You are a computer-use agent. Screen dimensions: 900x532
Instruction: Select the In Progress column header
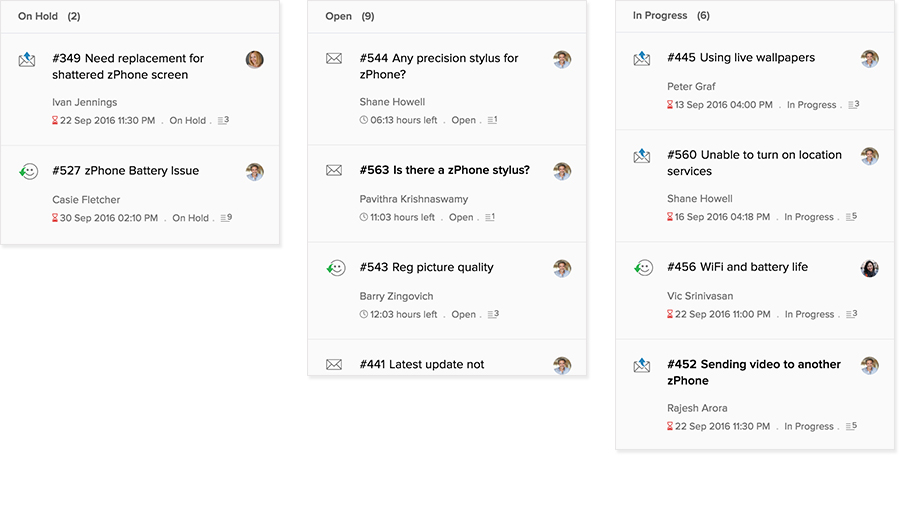pyautogui.click(x=659, y=16)
